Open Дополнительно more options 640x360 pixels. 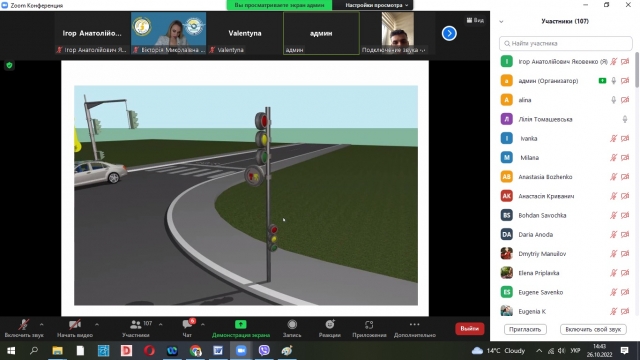pos(415,329)
